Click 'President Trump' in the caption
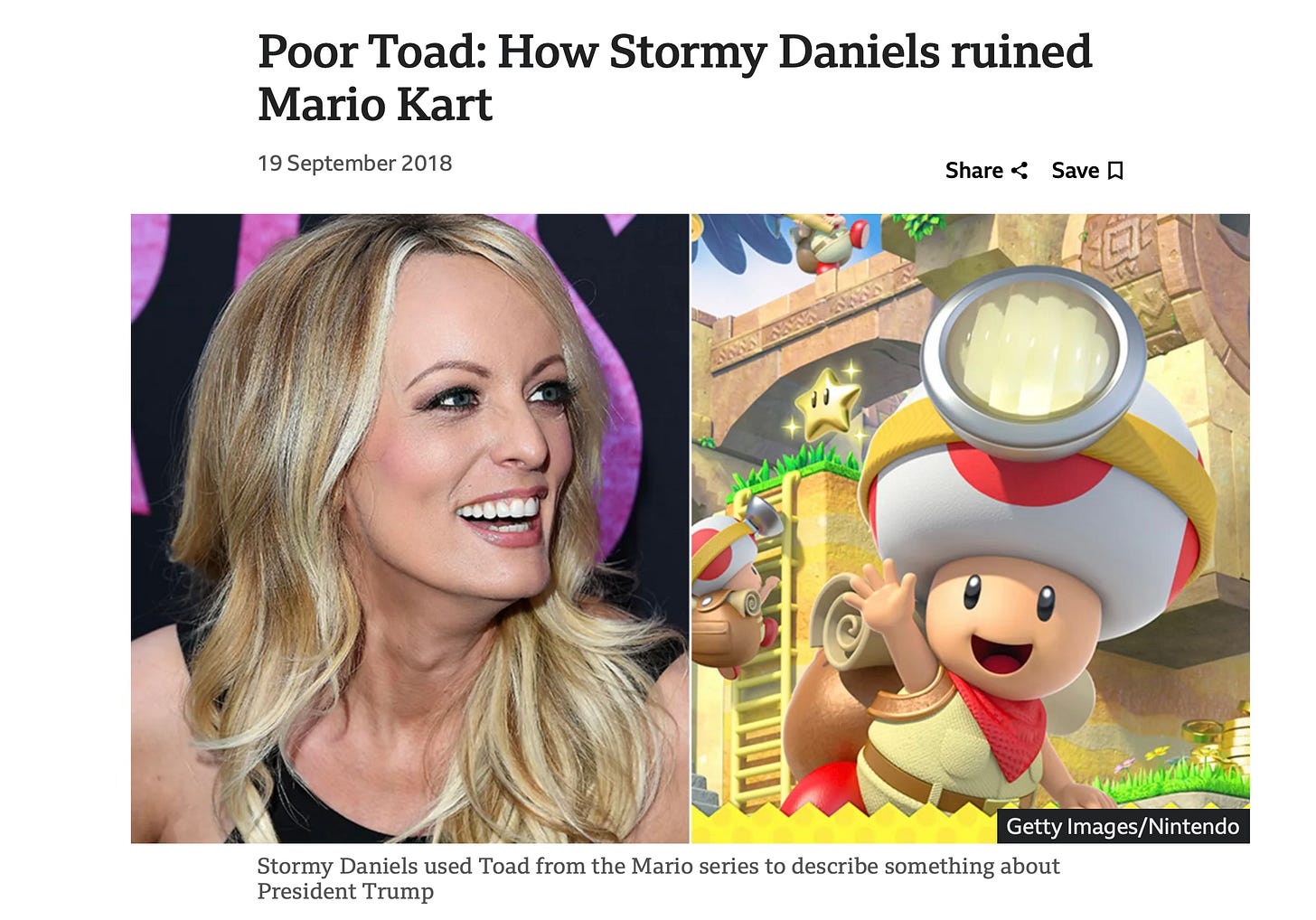This screenshot has width=1316, height=920. (345, 892)
